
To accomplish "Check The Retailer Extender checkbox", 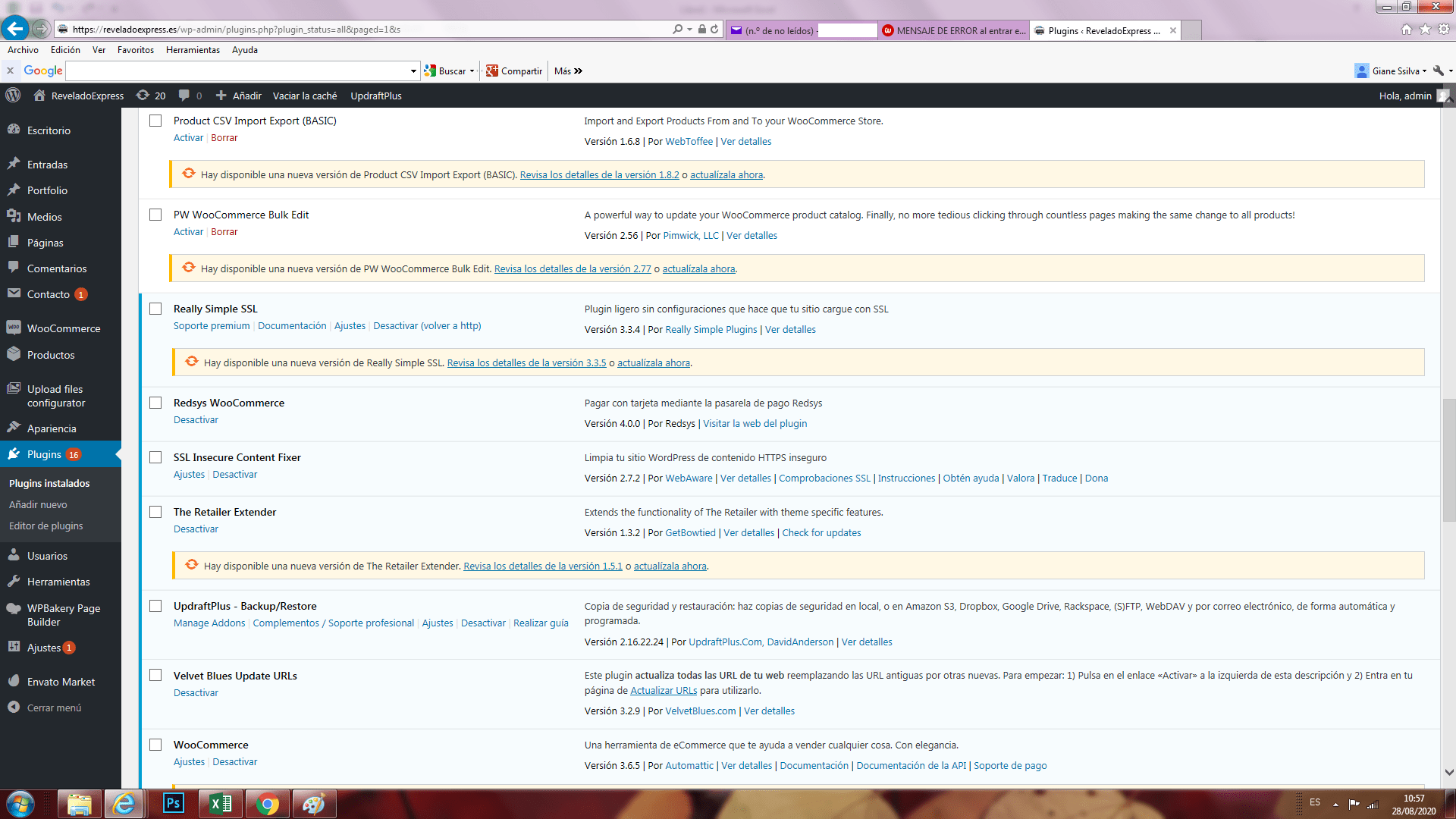I will 155,512.
